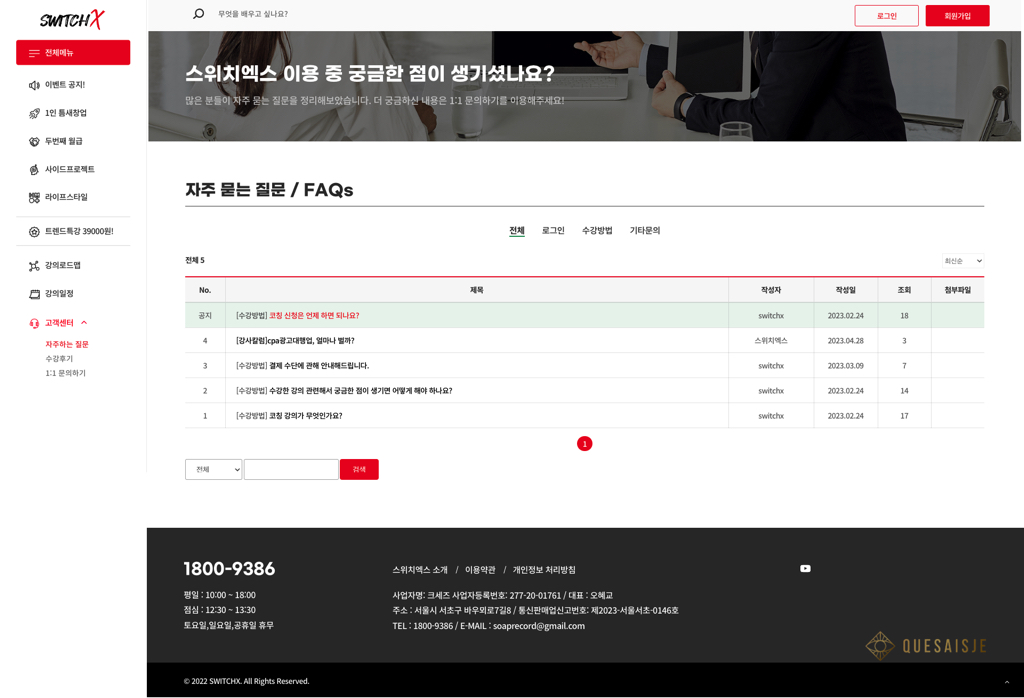Click the date 2023.04.28
This screenshot has height=698, width=1024.
click(846, 340)
